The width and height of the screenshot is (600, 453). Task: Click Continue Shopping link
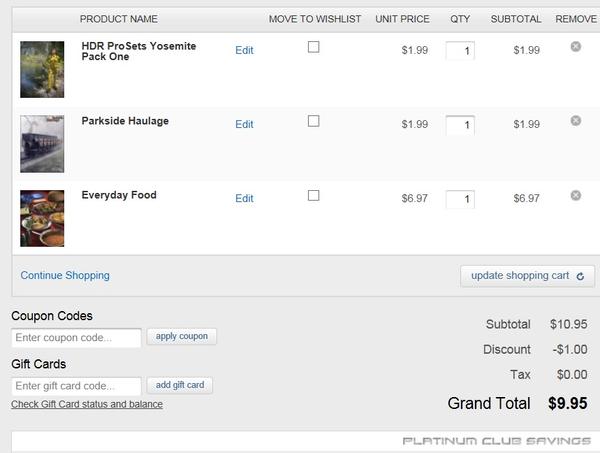click(x=65, y=275)
